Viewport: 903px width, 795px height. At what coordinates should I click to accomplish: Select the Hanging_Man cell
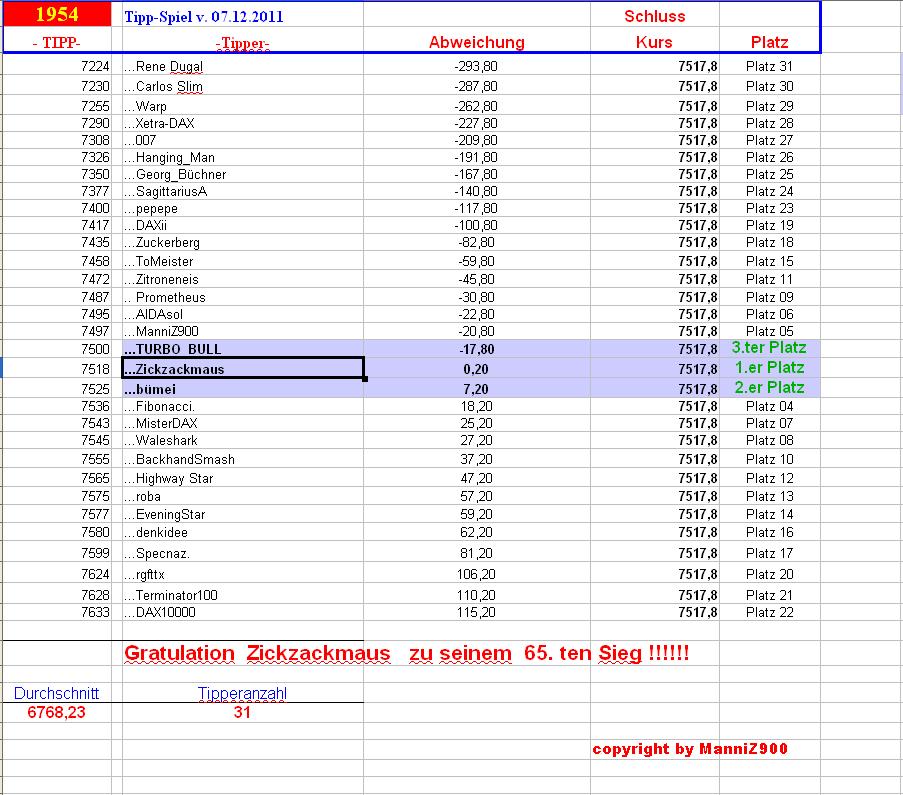(x=242, y=157)
